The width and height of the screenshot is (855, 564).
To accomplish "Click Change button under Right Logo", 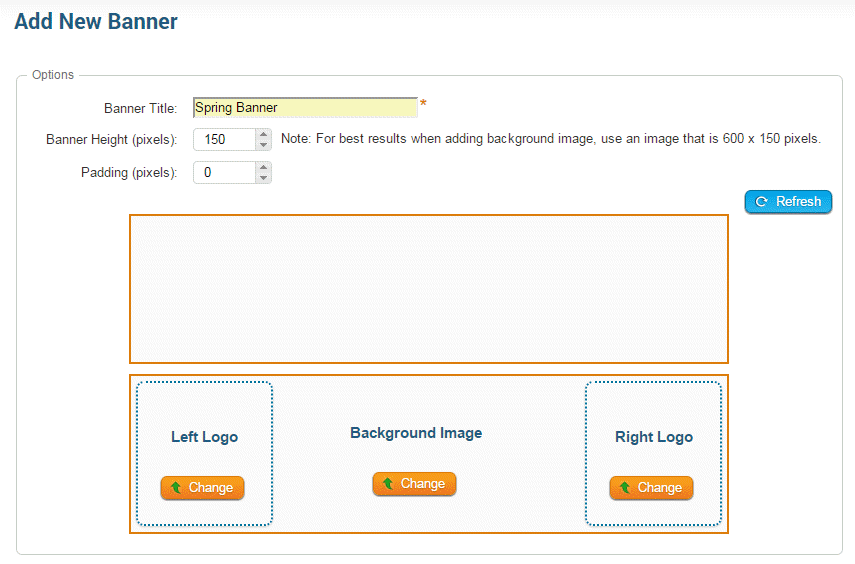I will [652, 488].
